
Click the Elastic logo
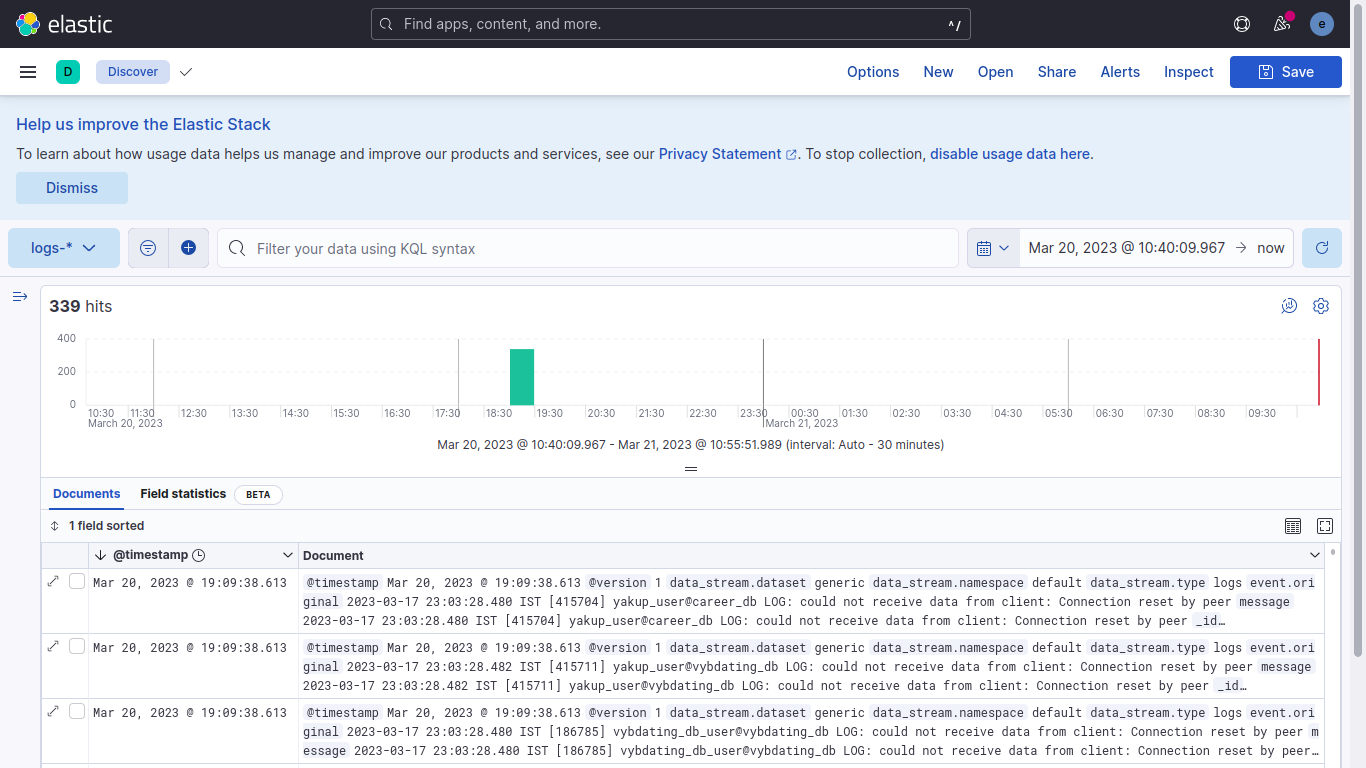pos(64,24)
